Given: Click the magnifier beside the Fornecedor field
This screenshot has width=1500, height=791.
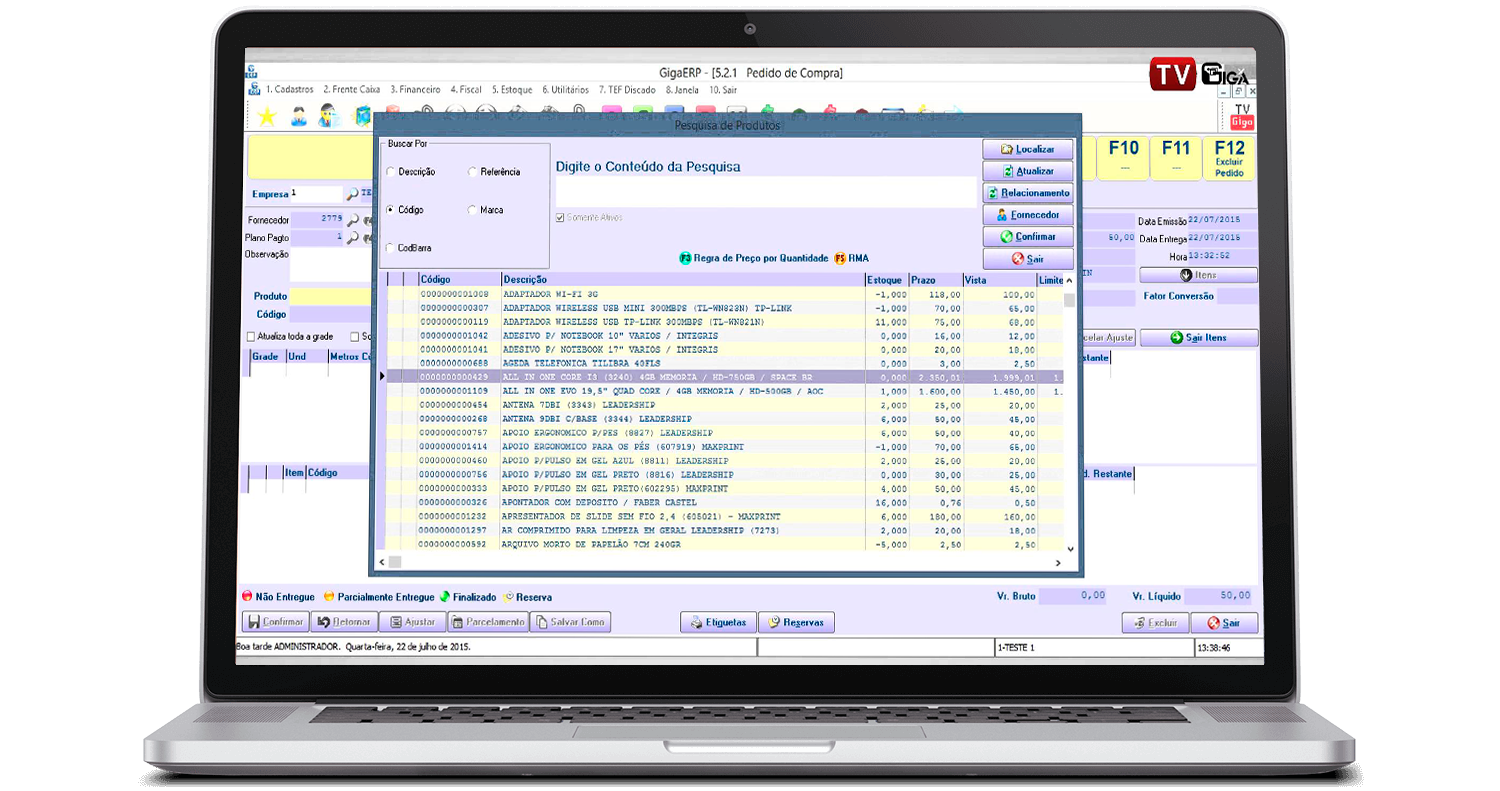Looking at the screenshot, I should (x=353, y=219).
